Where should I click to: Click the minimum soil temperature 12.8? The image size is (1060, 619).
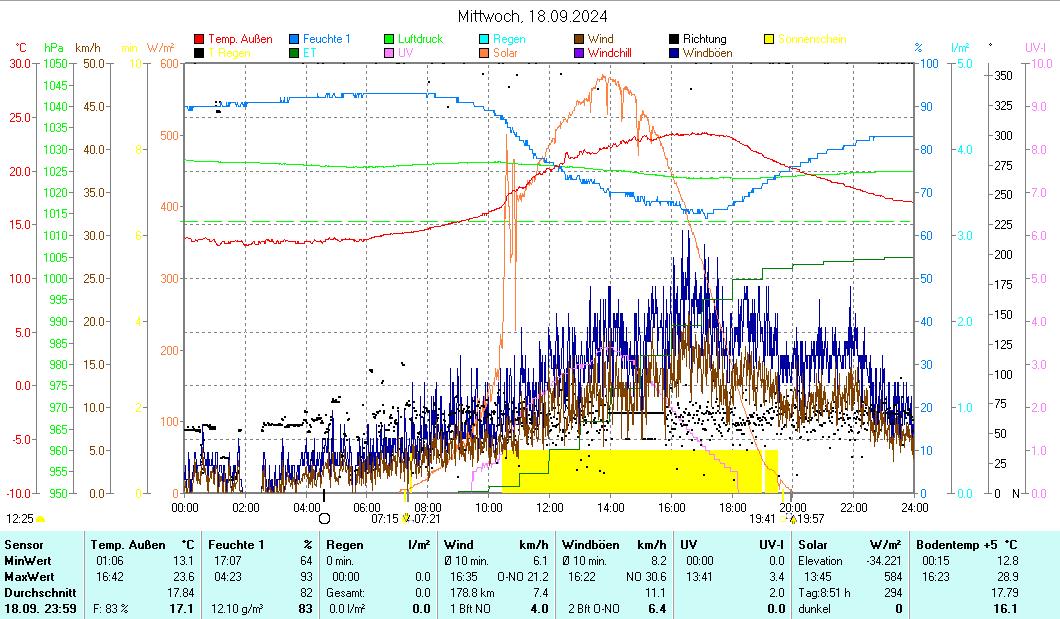pyautogui.click(x=1007, y=561)
